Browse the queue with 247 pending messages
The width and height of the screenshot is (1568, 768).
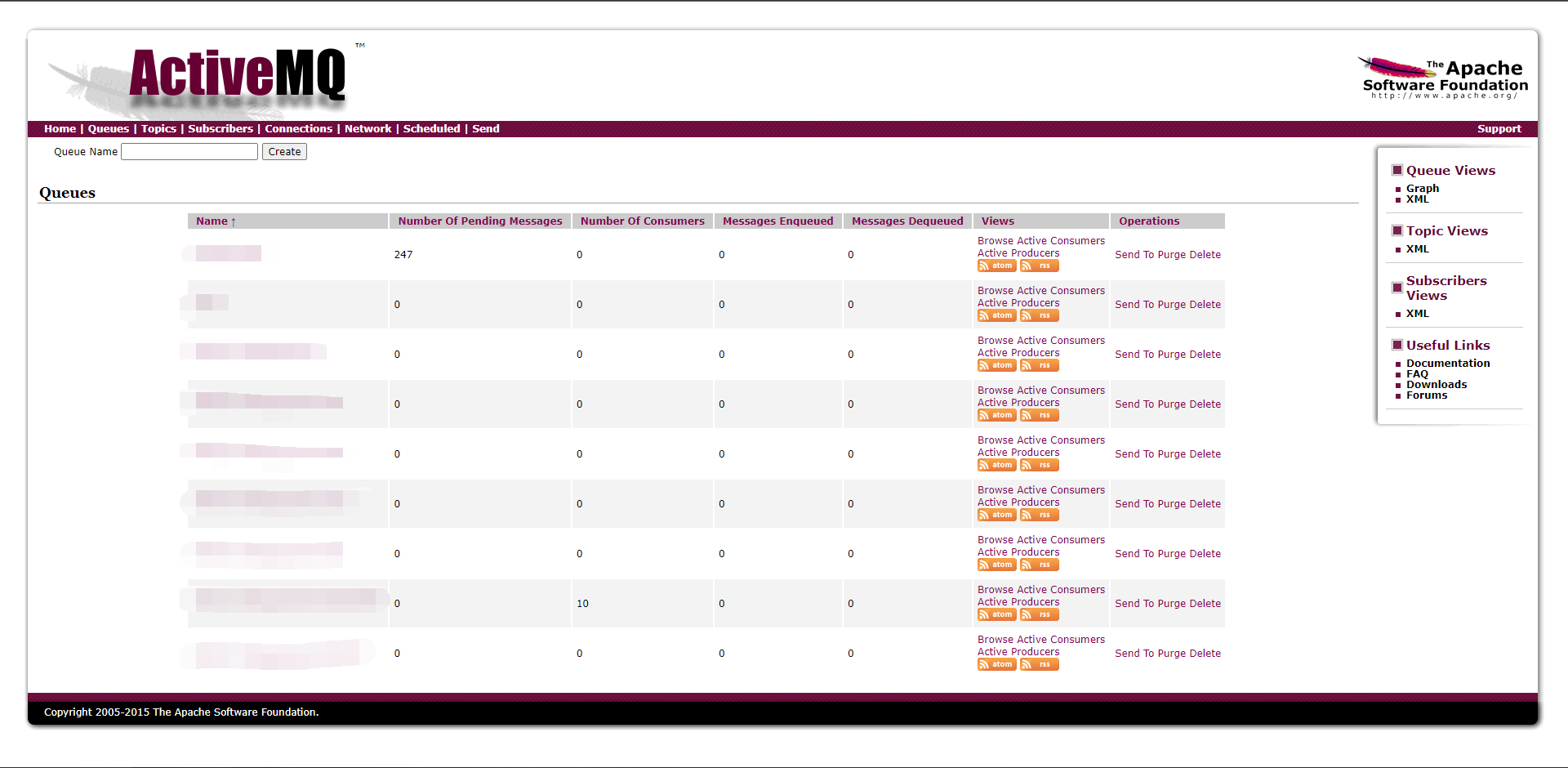point(996,241)
